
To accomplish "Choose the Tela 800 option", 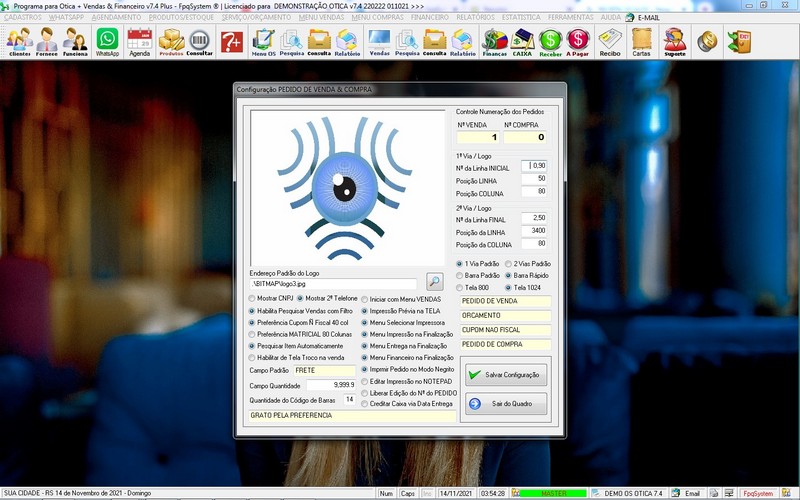I will [460, 287].
